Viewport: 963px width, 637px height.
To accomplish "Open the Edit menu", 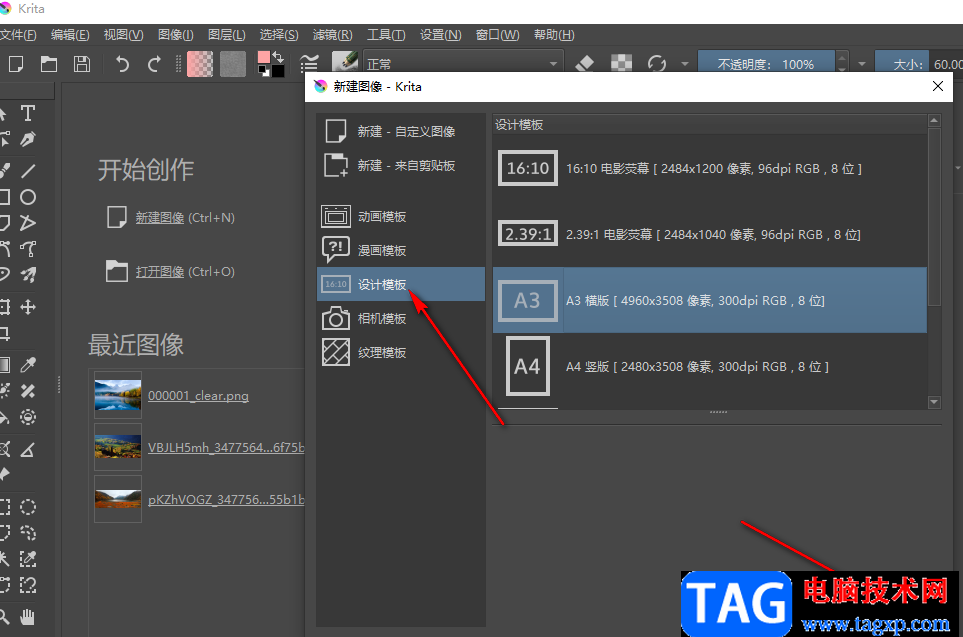I will [70, 35].
